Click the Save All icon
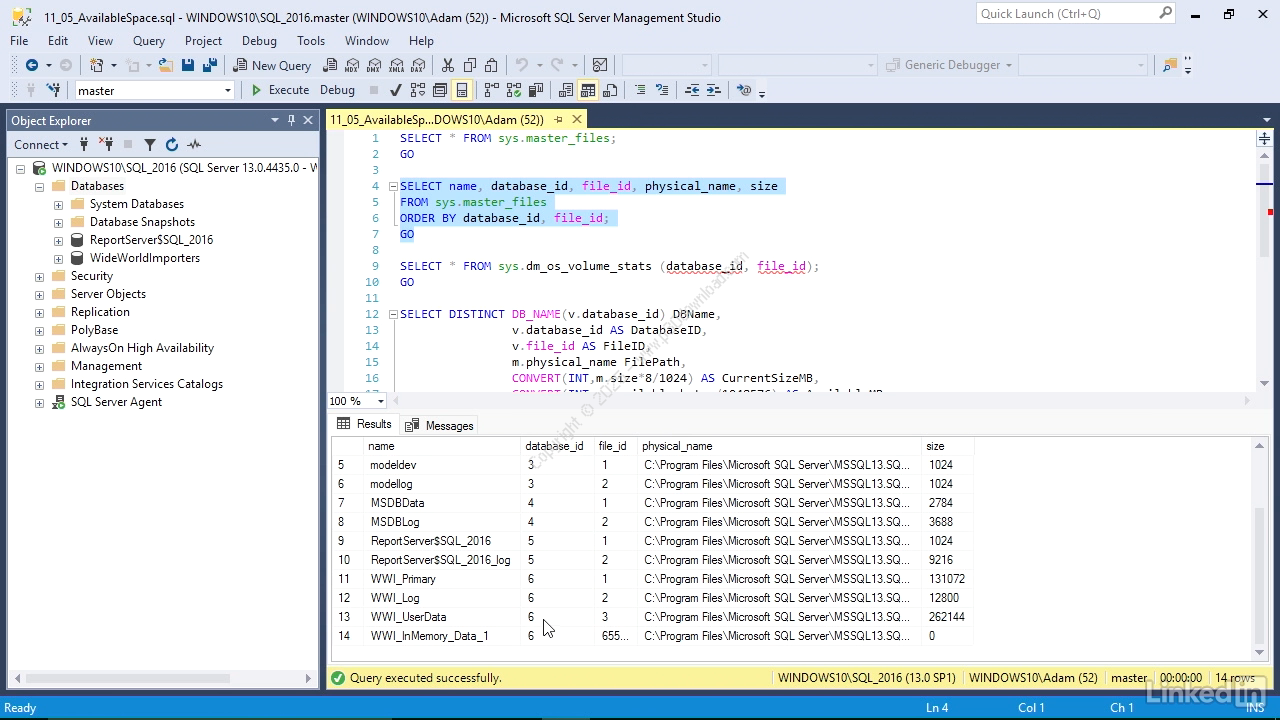 pos(209,65)
